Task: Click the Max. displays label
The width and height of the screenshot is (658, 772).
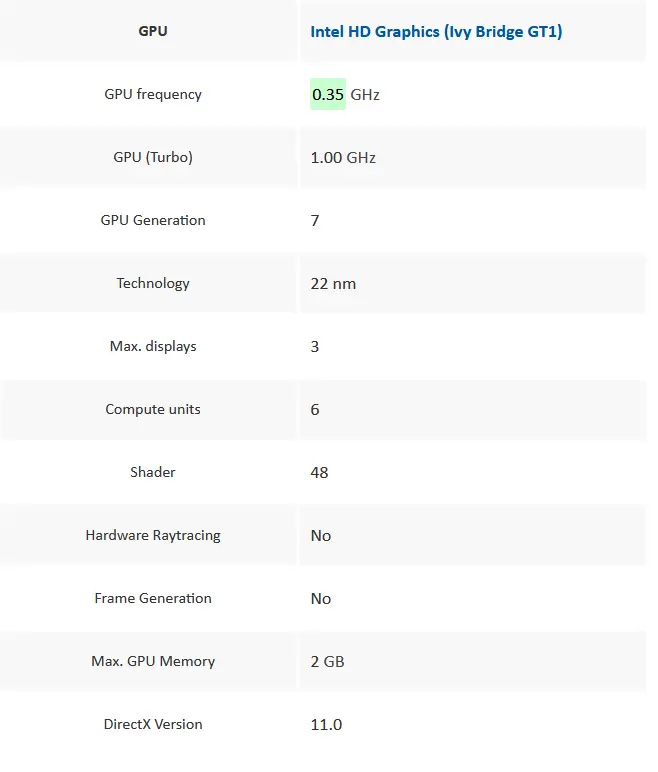Action: pos(153,346)
